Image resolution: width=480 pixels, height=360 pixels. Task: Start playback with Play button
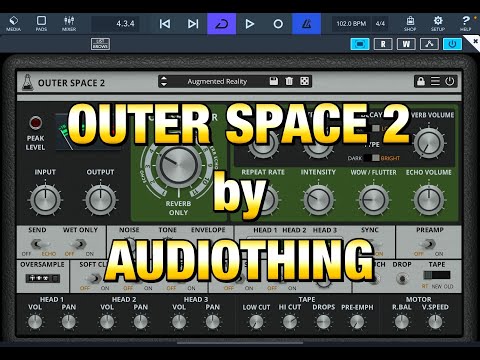click(250, 24)
